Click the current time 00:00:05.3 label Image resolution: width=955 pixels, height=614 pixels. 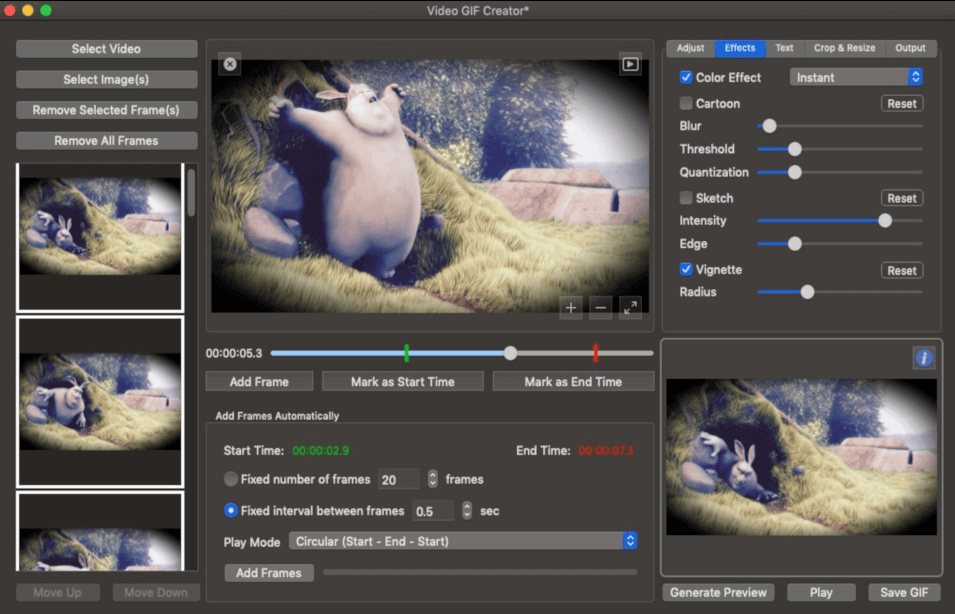234,353
